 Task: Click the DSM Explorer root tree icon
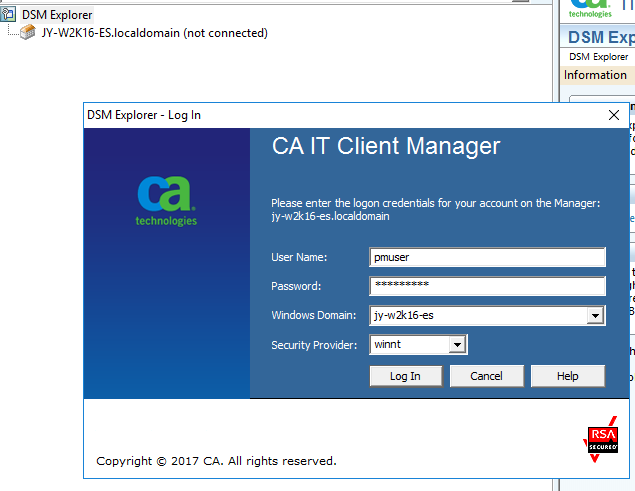point(8,14)
